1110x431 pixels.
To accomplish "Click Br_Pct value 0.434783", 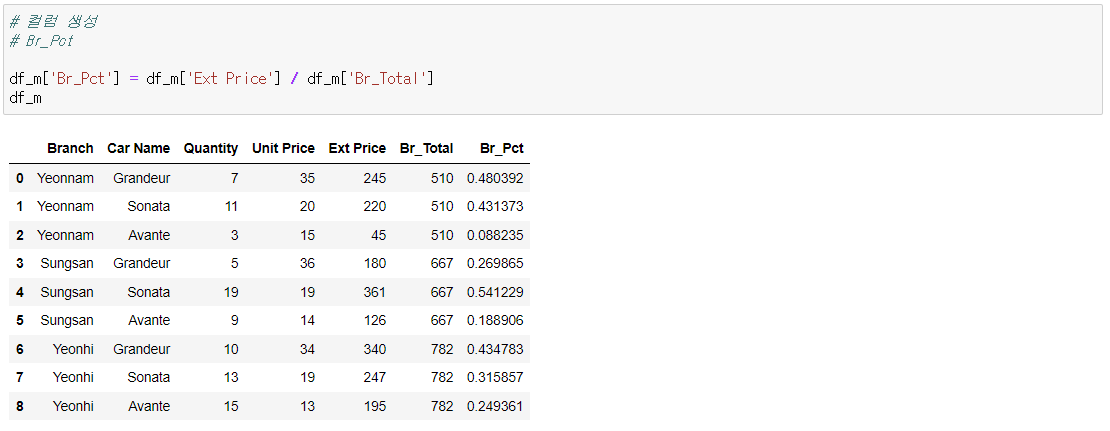I will click(496, 350).
